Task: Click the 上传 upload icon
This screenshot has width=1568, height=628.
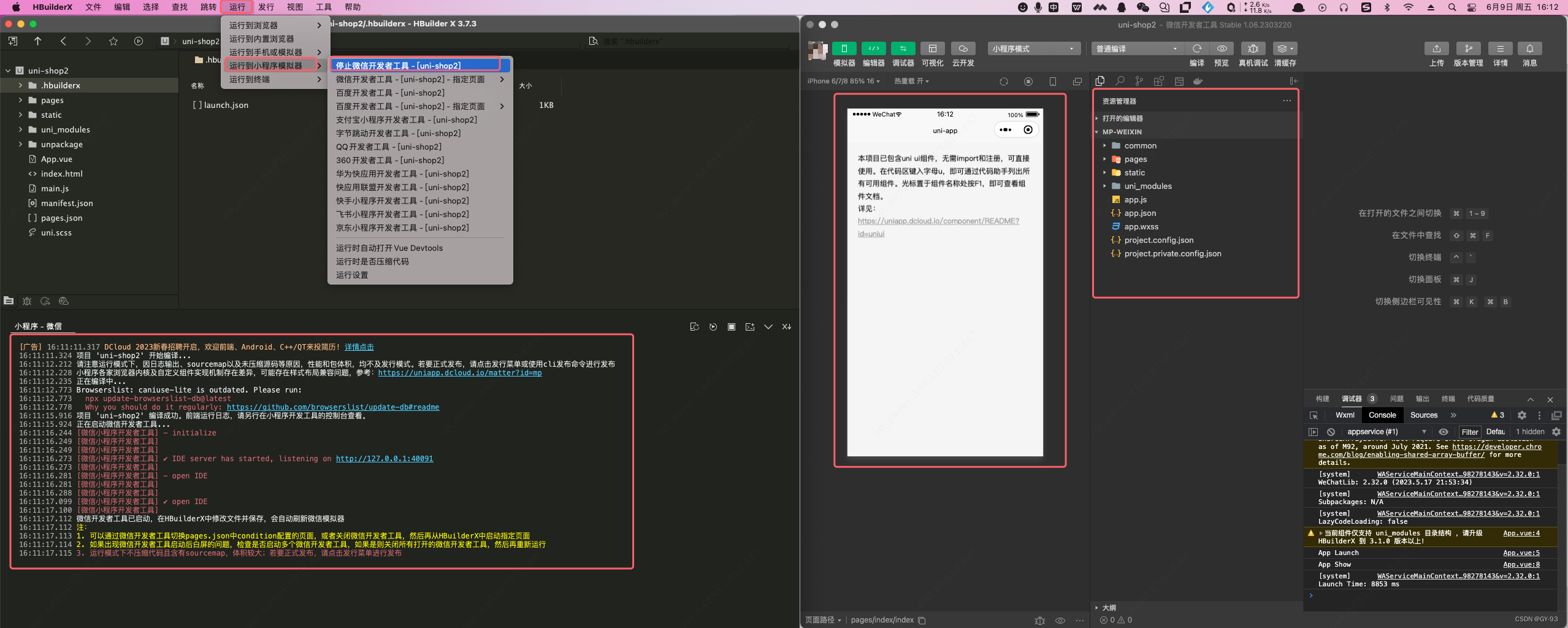Action: click(x=1436, y=48)
